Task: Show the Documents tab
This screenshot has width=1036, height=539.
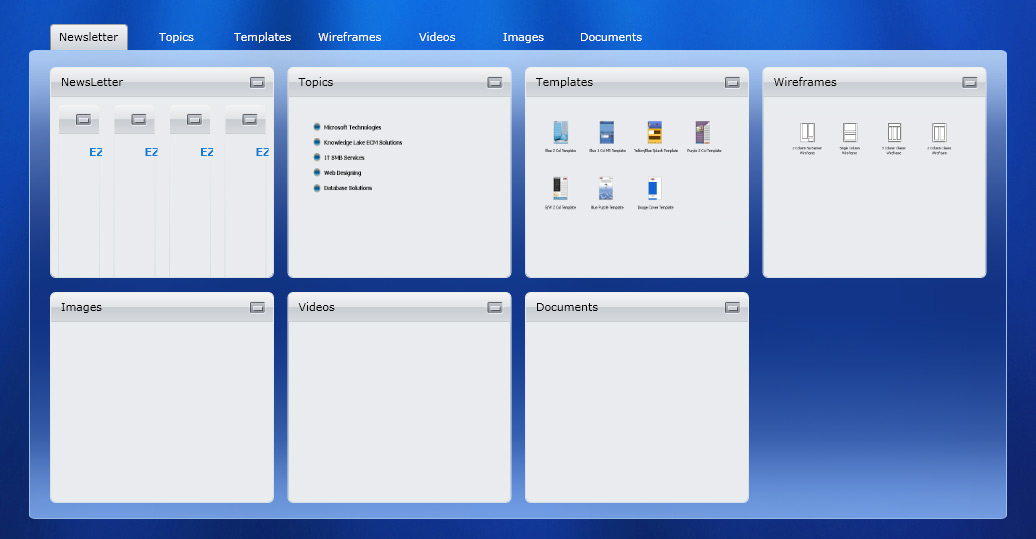Action: [611, 37]
